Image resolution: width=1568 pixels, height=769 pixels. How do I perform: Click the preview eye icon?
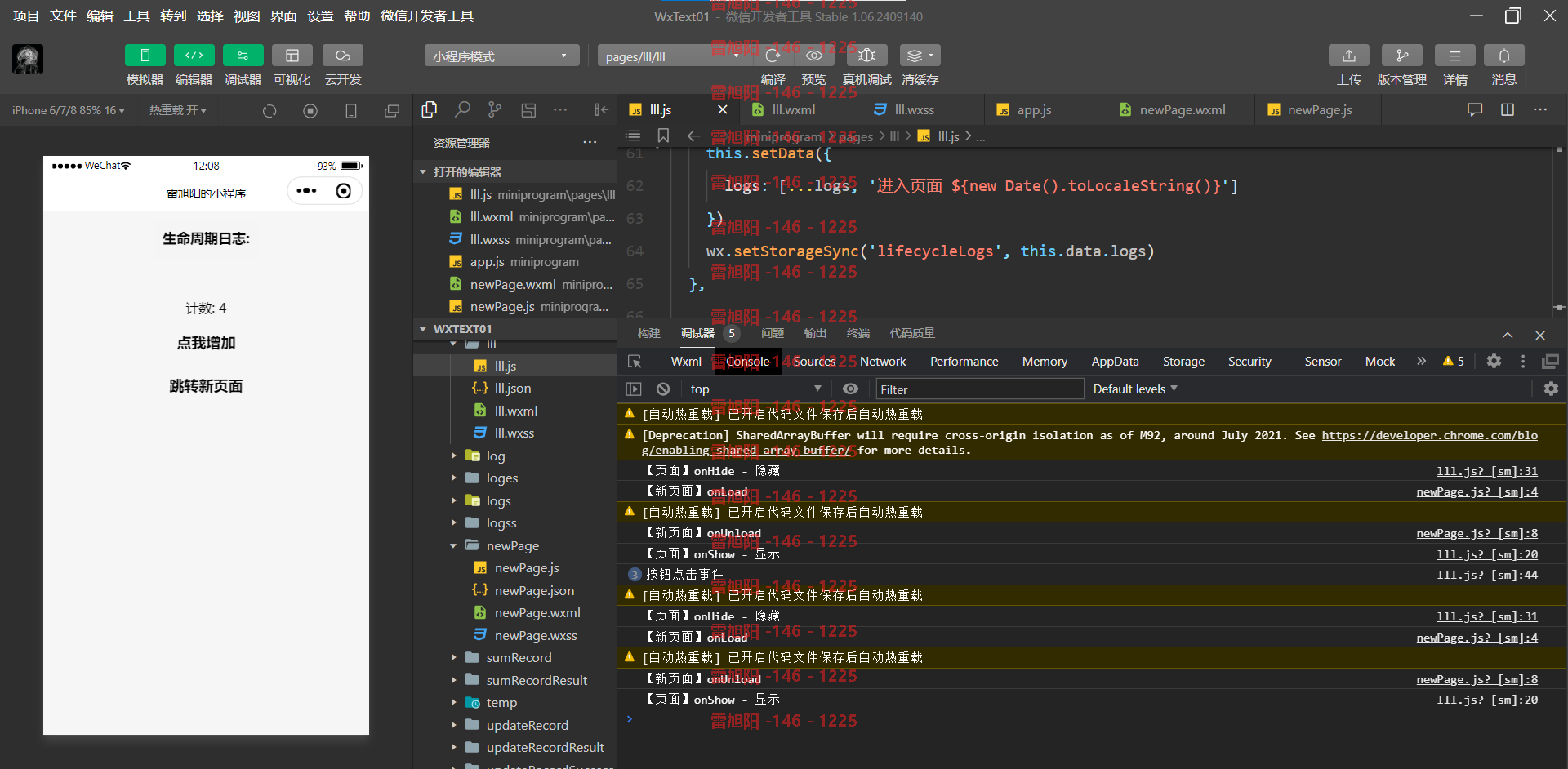click(813, 56)
